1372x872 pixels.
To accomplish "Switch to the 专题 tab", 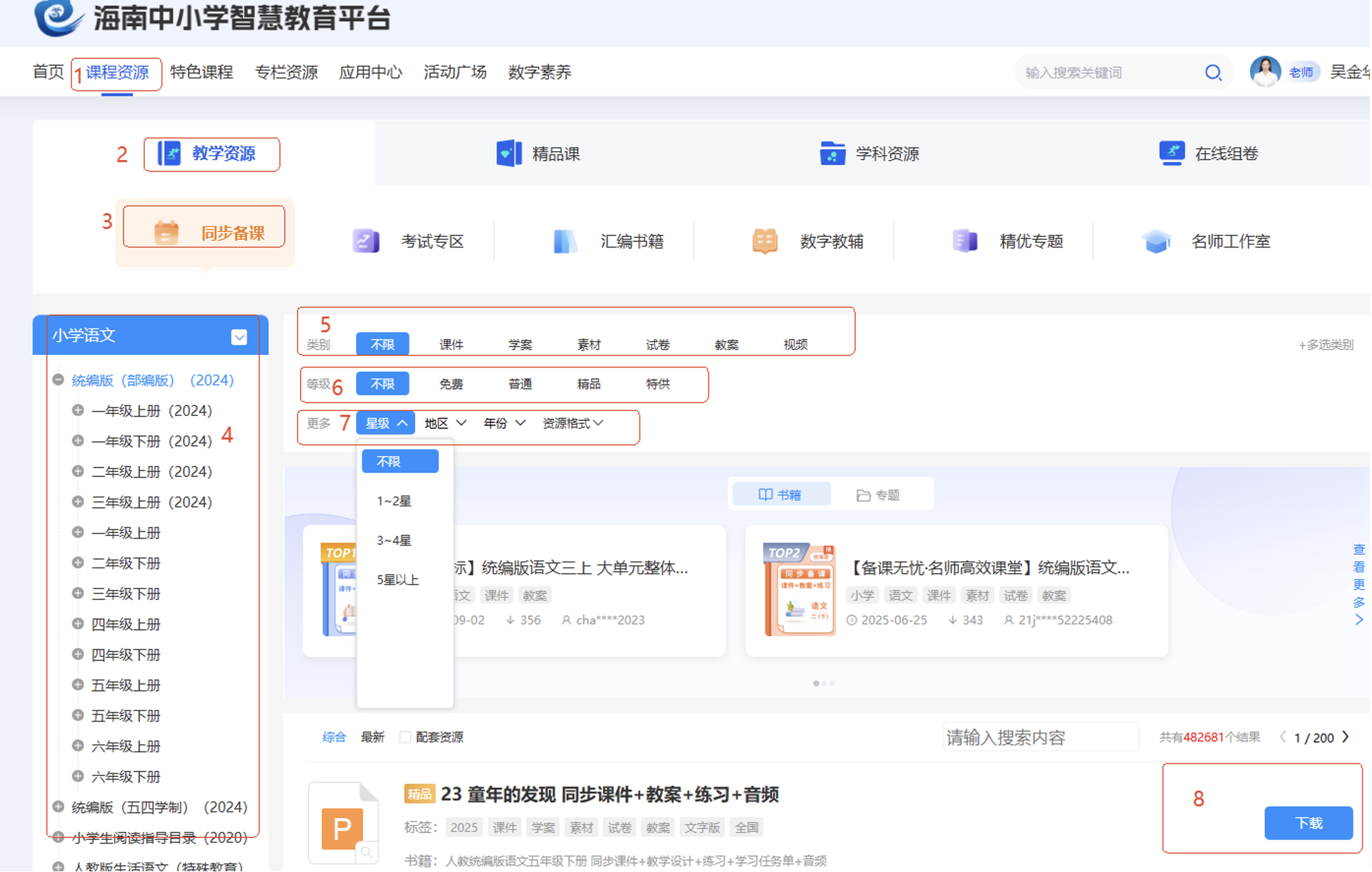I will pos(879,495).
